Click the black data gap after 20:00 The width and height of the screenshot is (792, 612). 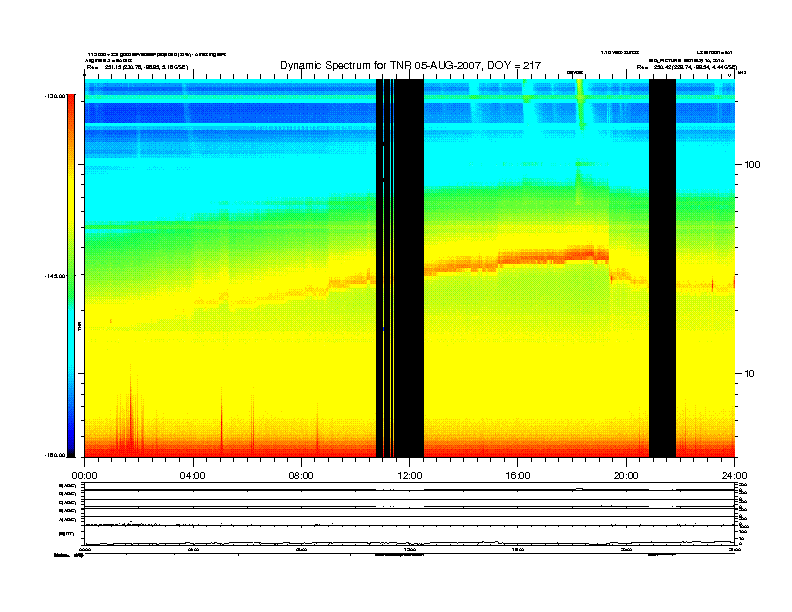(x=662, y=268)
